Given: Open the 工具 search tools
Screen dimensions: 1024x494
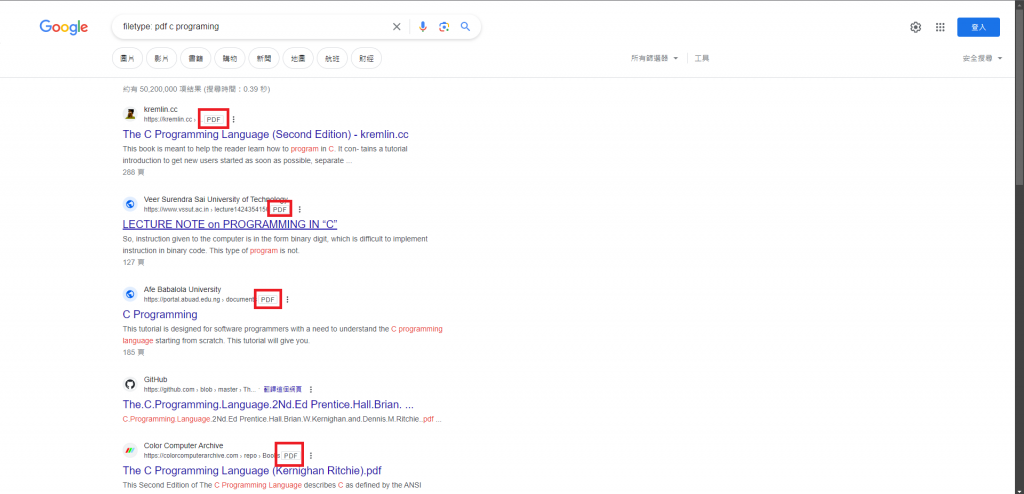Looking at the screenshot, I should coord(702,58).
